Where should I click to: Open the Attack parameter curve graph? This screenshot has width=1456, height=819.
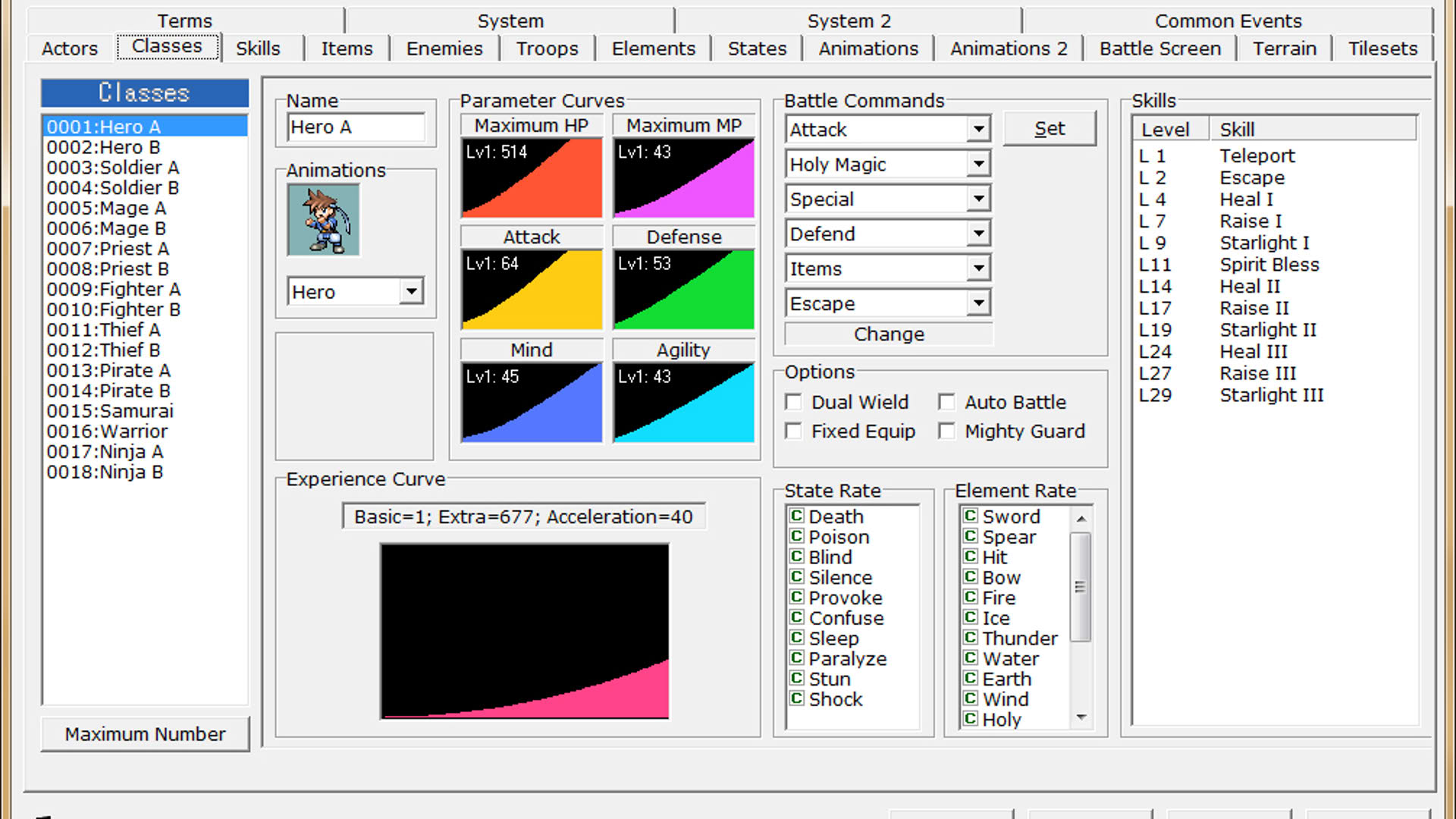pos(532,290)
